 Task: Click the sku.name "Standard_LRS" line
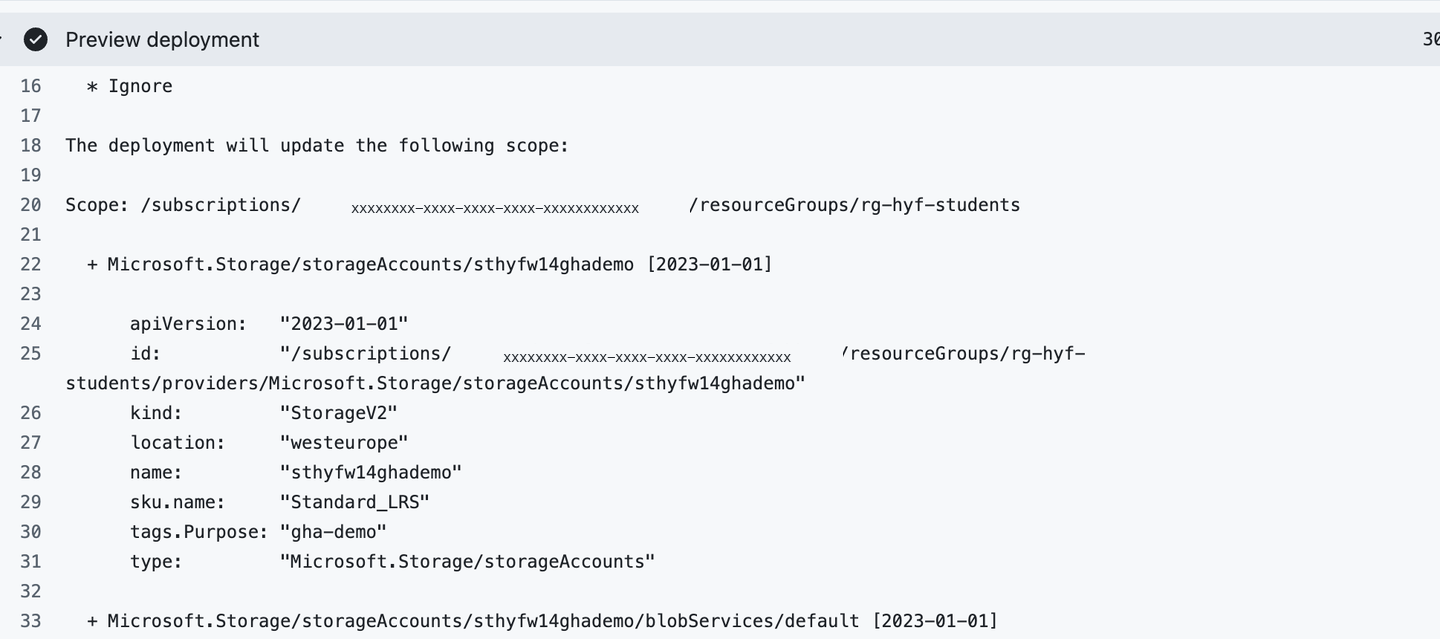point(280,502)
